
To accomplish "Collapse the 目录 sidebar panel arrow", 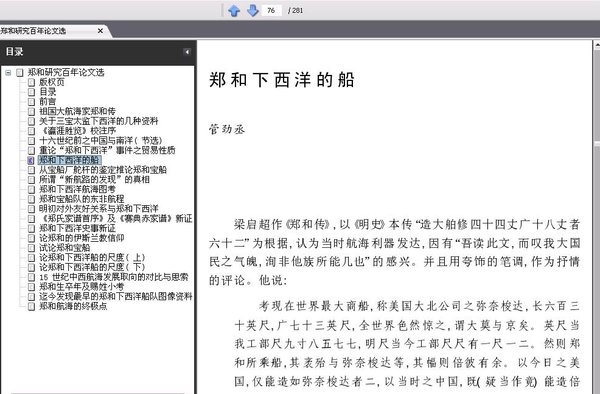I will click(187, 52).
